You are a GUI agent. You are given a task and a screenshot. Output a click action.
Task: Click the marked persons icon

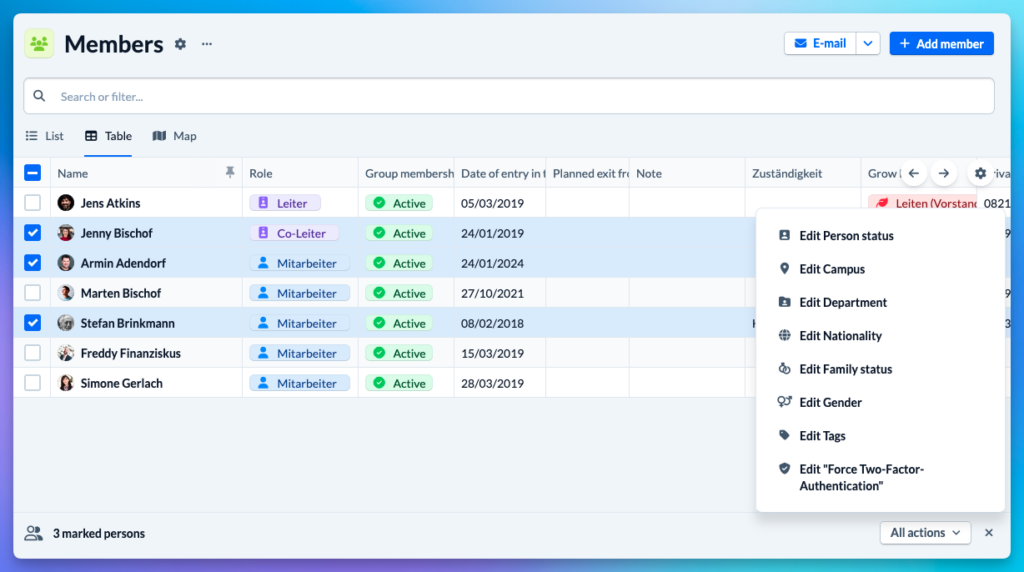(x=33, y=533)
